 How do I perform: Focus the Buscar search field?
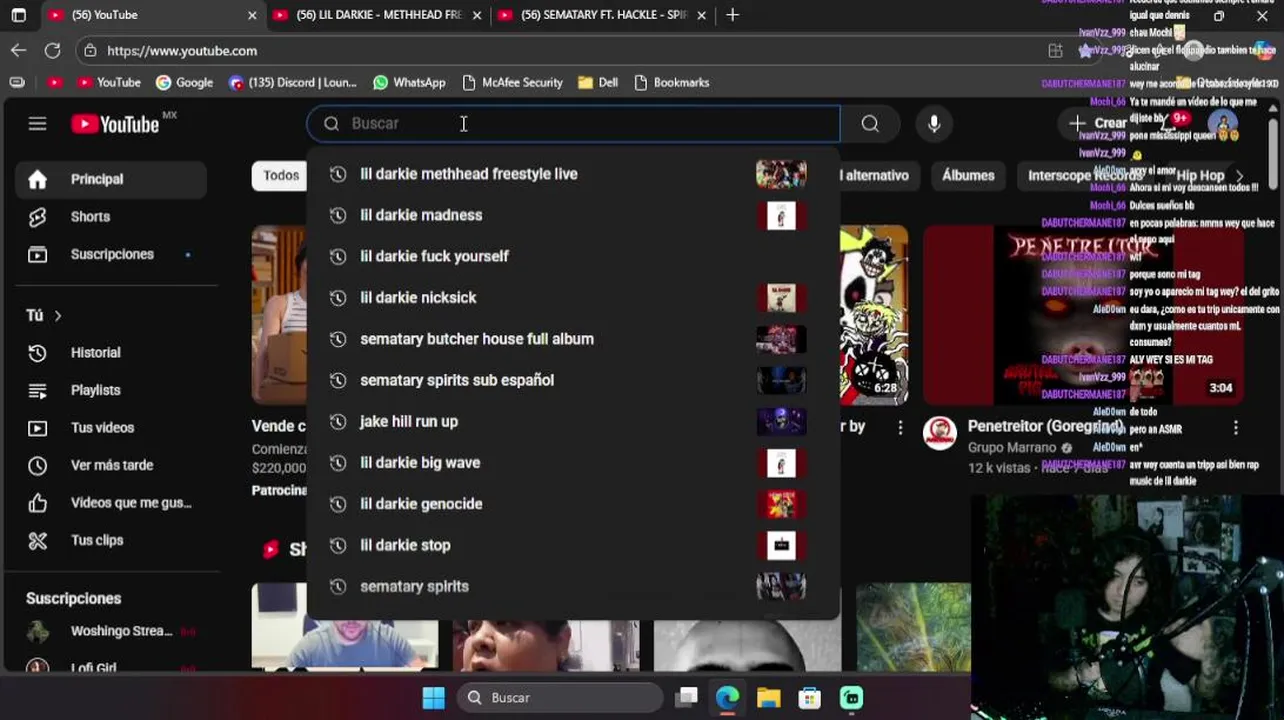(x=573, y=124)
